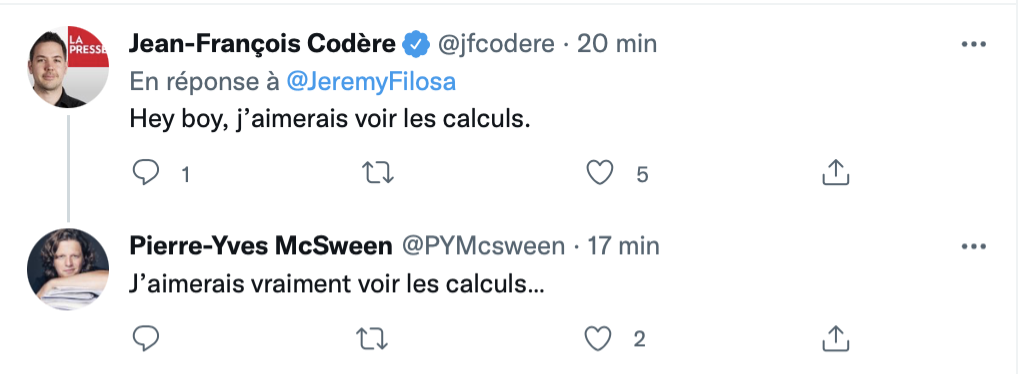Retweet Jean-François Codère's tweet
1022x374 pixels.
coord(377,173)
